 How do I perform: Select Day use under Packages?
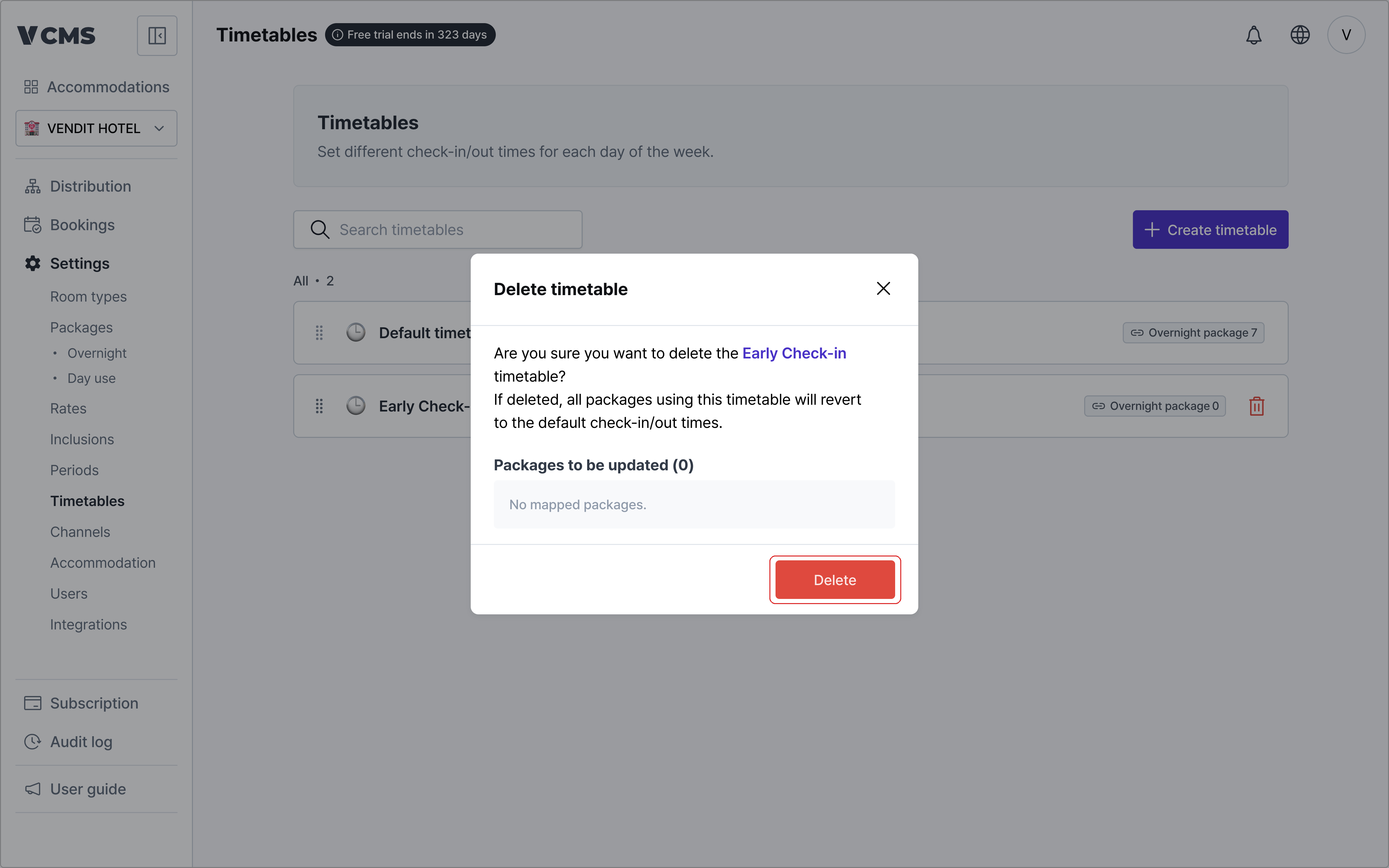click(92, 378)
